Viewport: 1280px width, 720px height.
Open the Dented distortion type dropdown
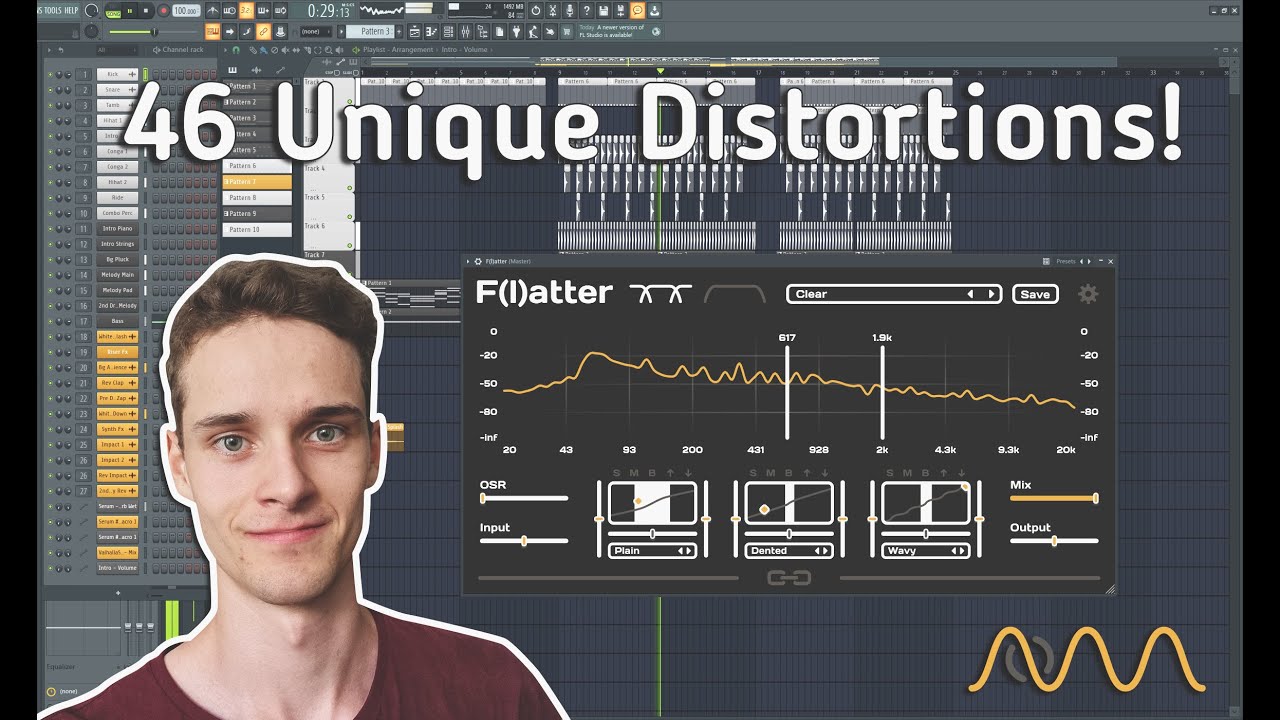(789, 551)
